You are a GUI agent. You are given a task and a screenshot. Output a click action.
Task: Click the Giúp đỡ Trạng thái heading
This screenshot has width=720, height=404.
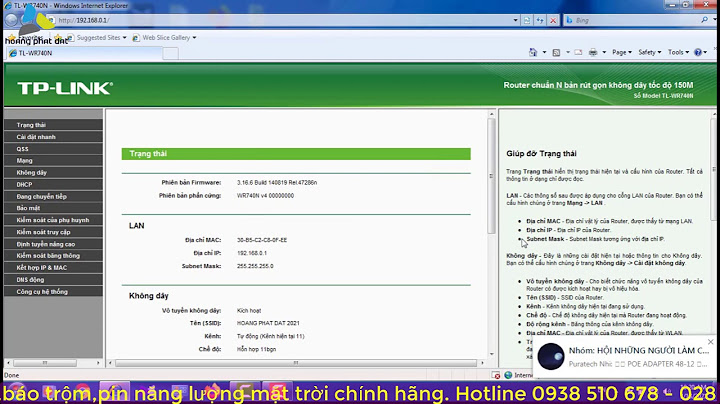tap(541, 154)
